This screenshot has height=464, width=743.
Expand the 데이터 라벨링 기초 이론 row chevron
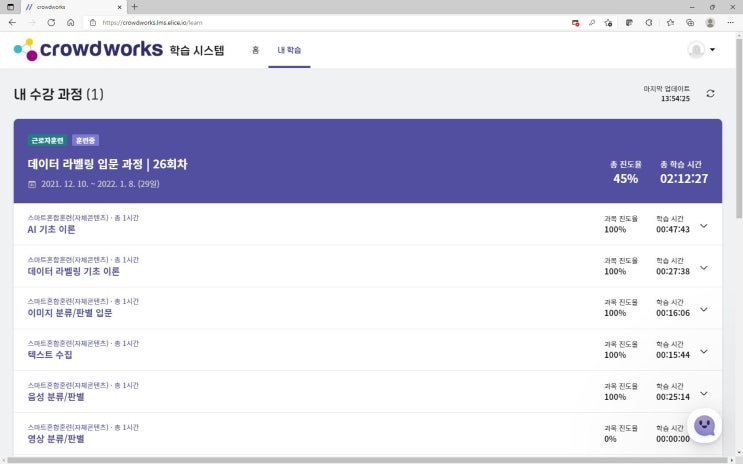click(x=704, y=268)
